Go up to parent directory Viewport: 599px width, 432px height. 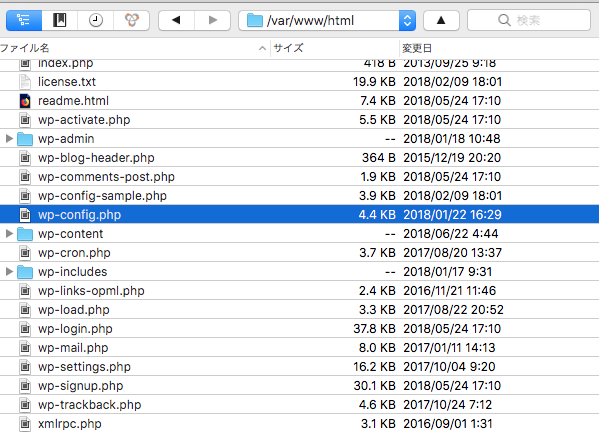pos(441,20)
